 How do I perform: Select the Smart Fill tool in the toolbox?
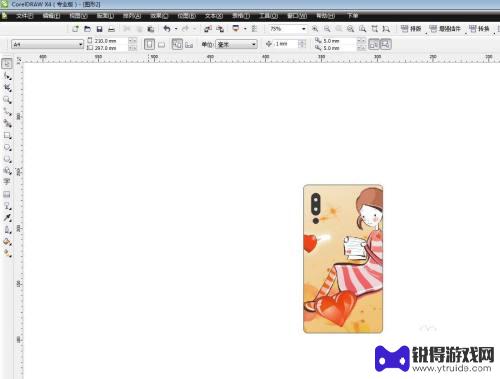pos(7,124)
